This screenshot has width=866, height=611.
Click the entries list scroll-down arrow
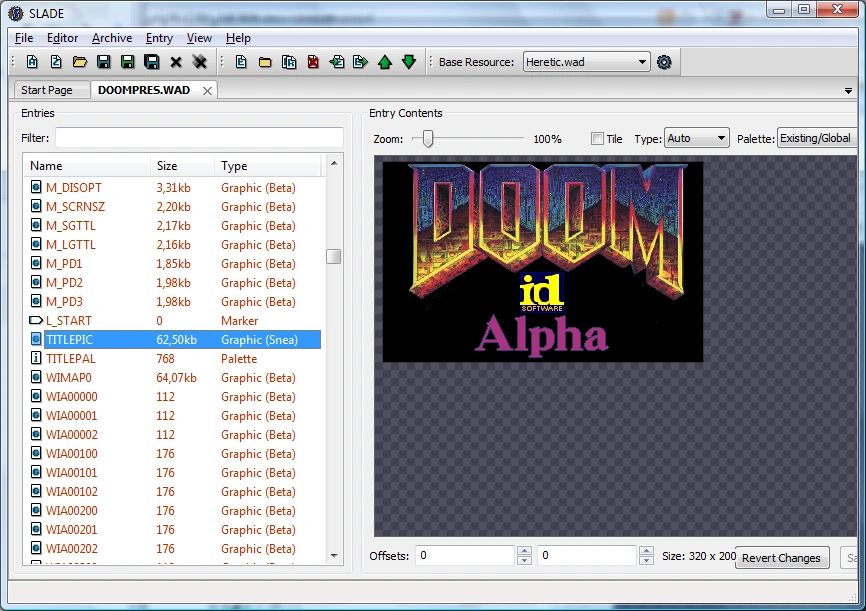pos(334,556)
